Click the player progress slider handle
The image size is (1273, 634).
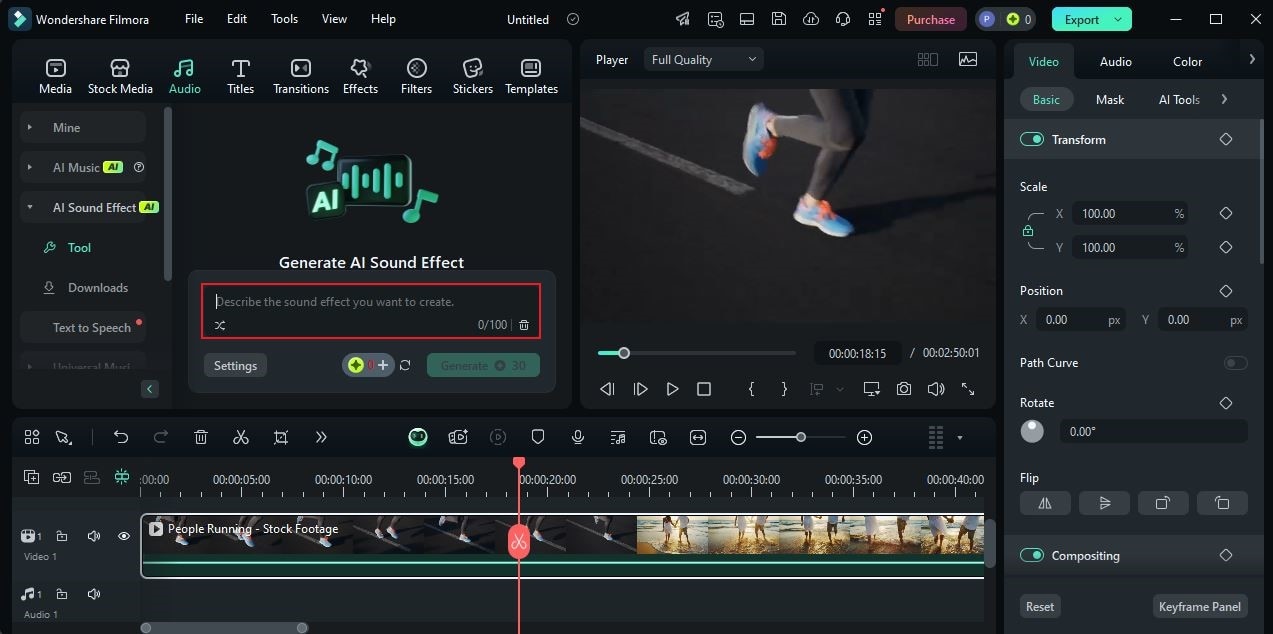pyautogui.click(x=624, y=353)
